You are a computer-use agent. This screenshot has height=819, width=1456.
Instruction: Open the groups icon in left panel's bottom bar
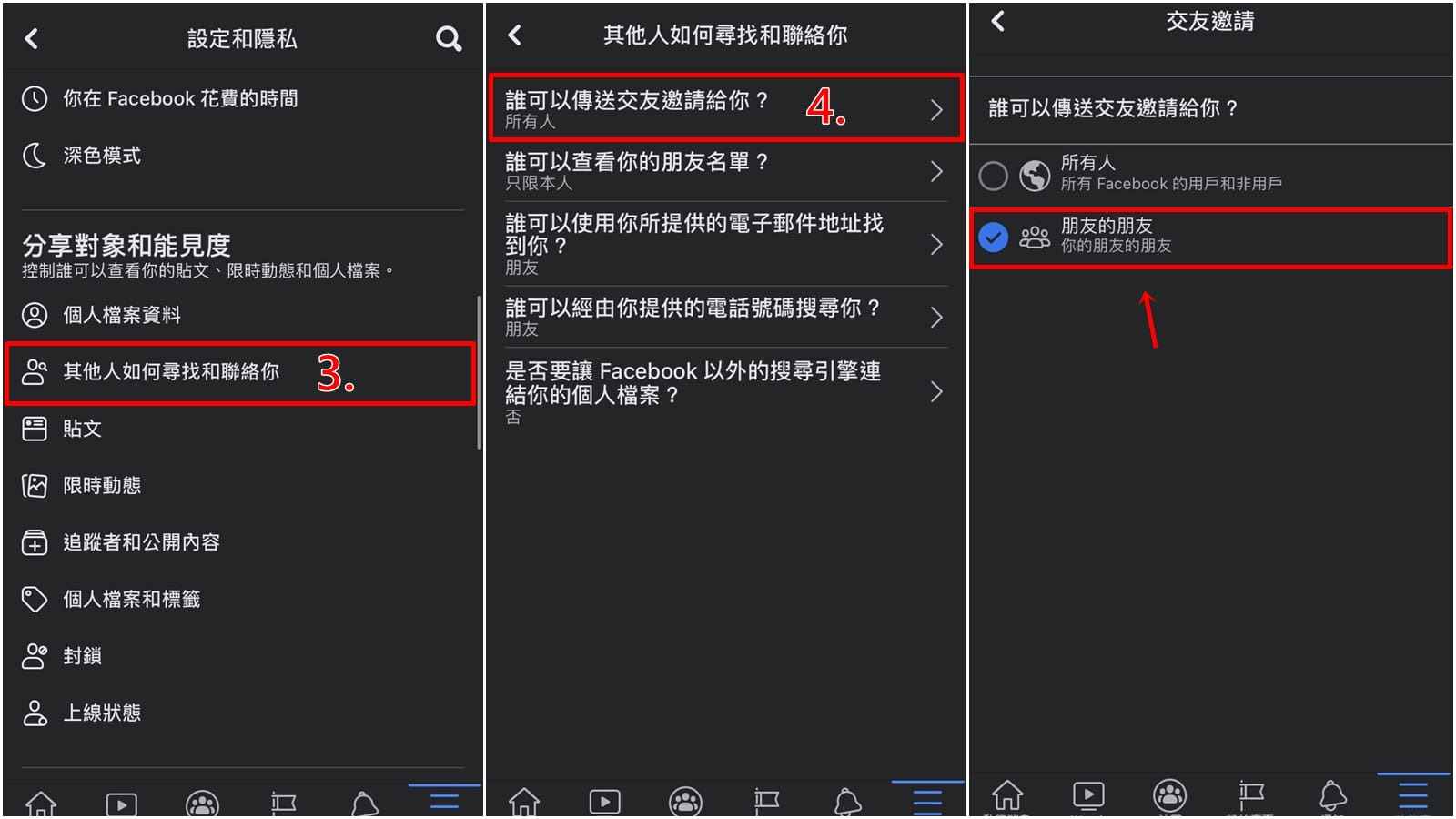click(x=202, y=804)
